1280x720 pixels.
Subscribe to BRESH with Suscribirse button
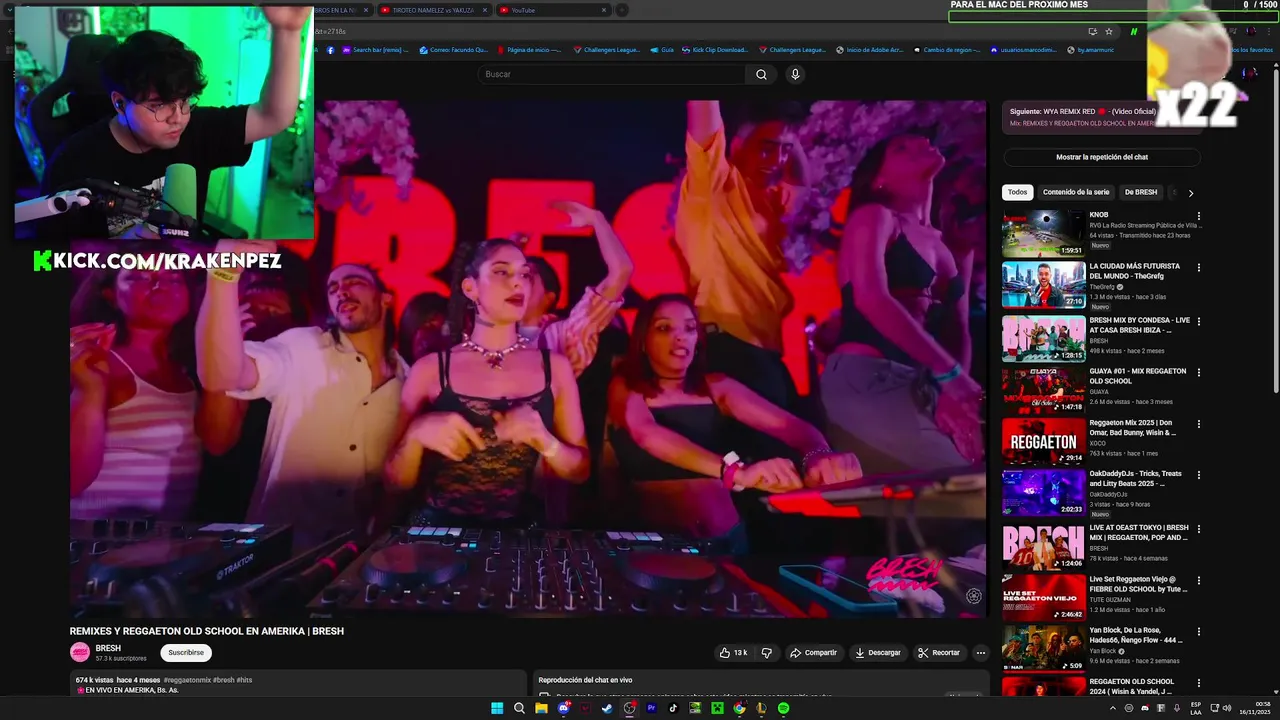[x=186, y=652]
